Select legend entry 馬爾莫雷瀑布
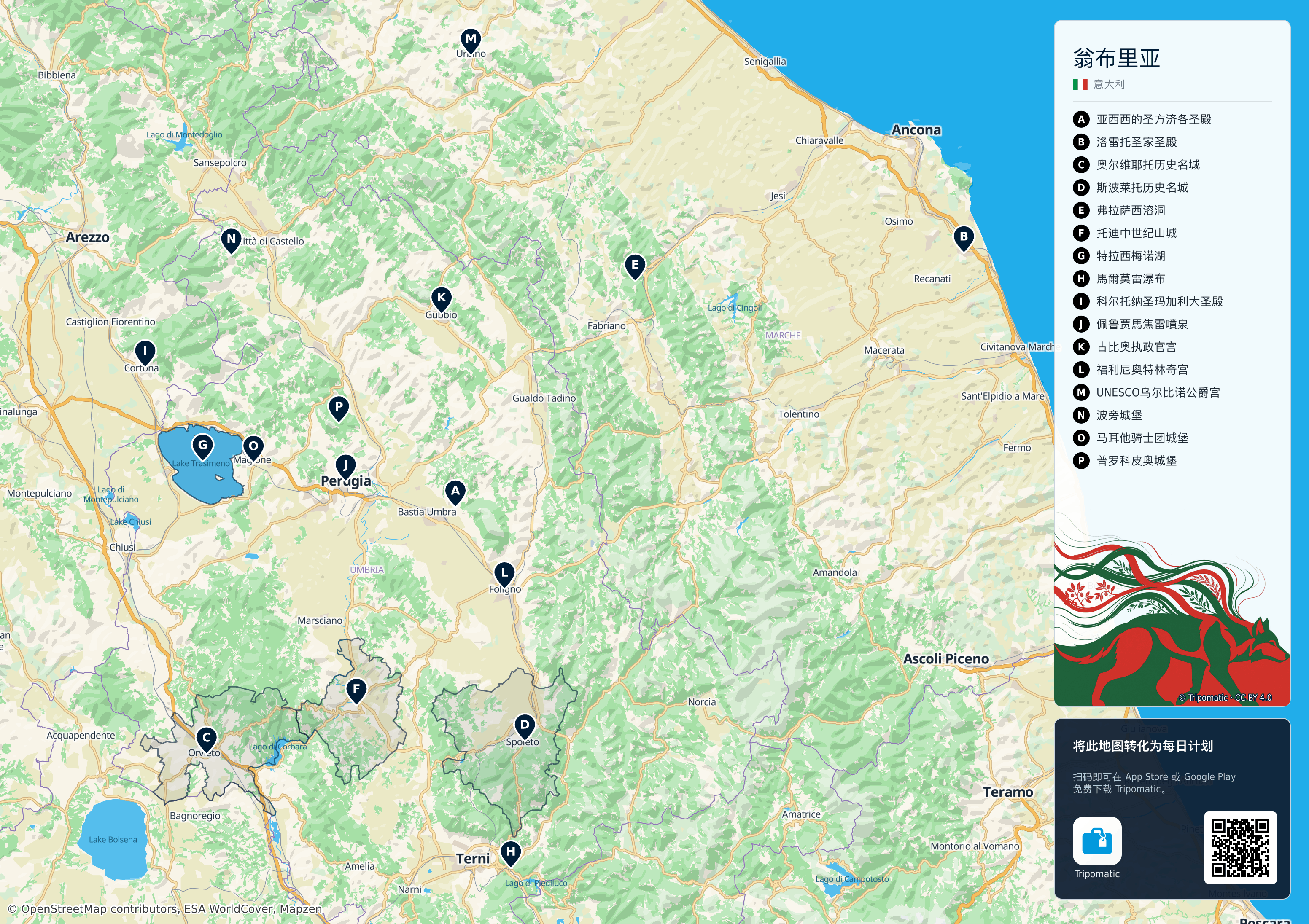 (1119, 279)
